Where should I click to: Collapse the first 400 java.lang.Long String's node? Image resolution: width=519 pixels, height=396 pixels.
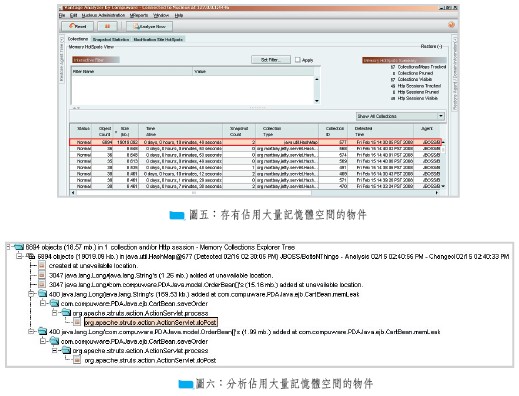click(x=31, y=294)
